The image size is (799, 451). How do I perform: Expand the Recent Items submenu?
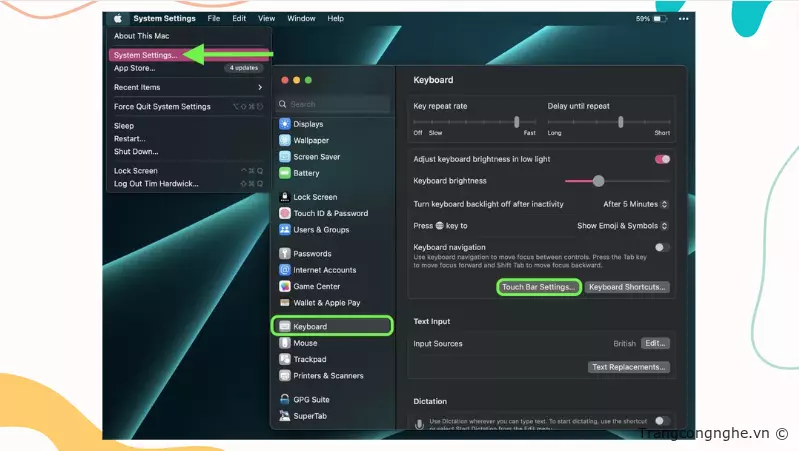pyautogui.click(x=188, y=87)
